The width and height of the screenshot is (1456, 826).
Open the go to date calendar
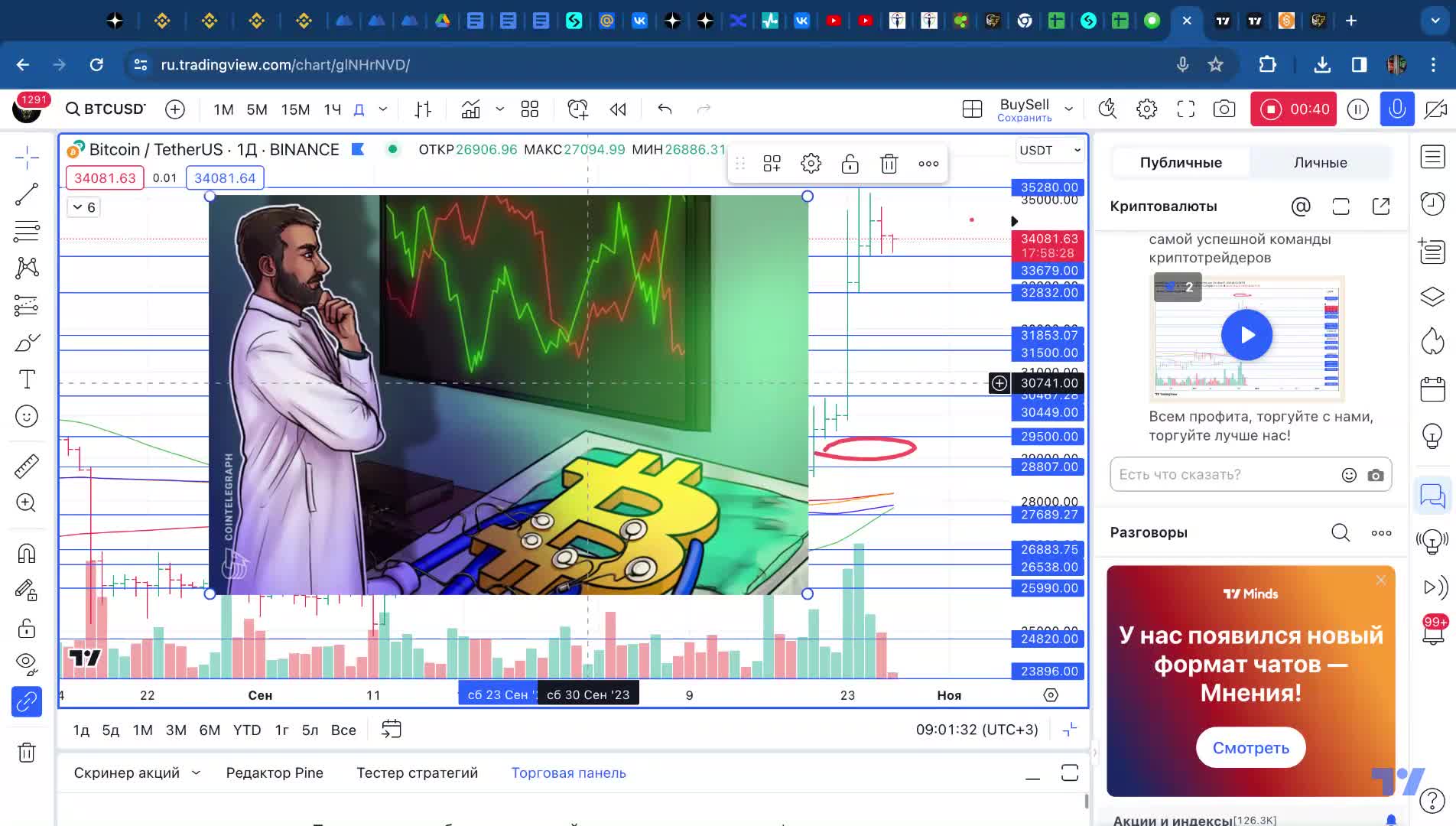click(391, 730)
